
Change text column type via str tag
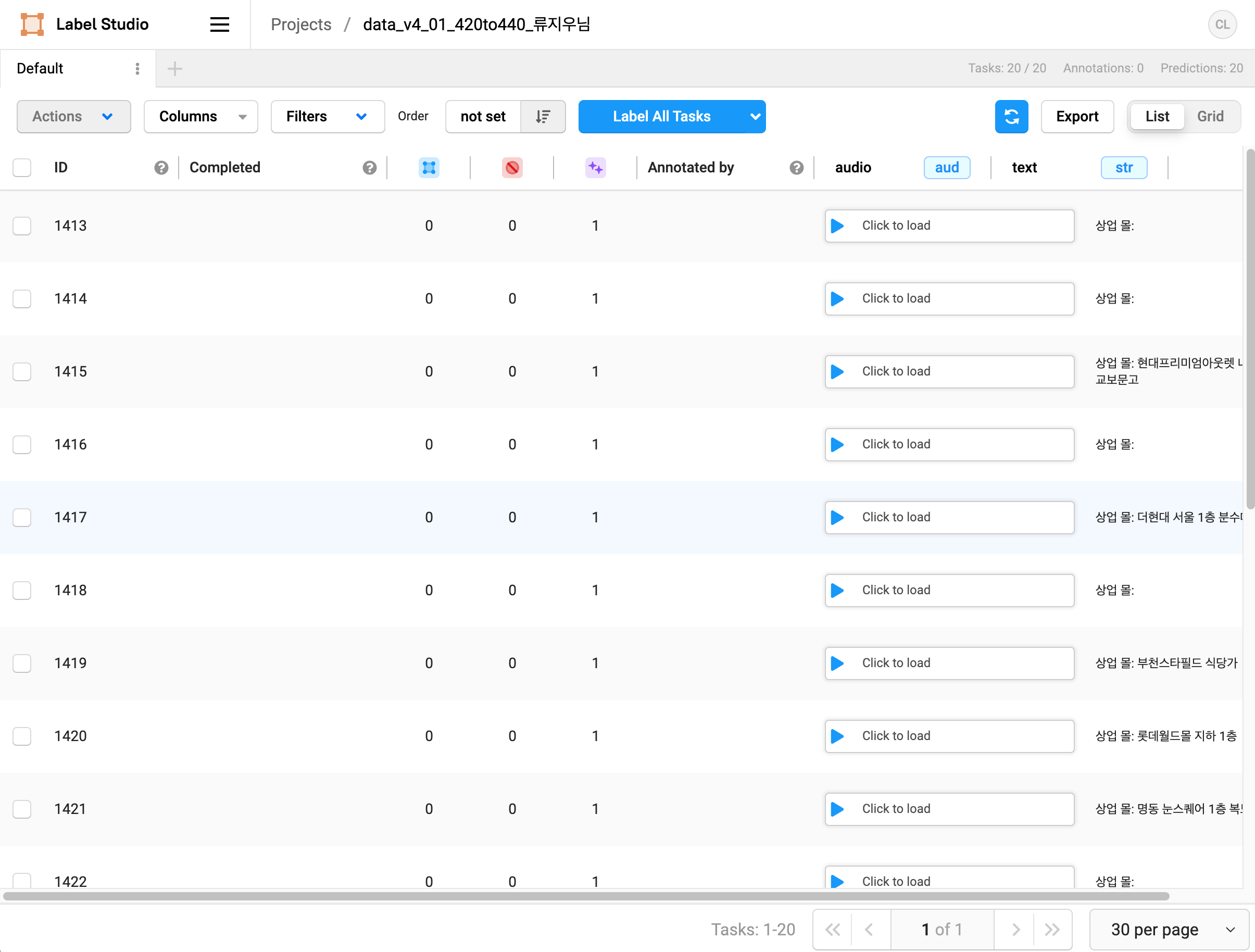click(1123, 167)
